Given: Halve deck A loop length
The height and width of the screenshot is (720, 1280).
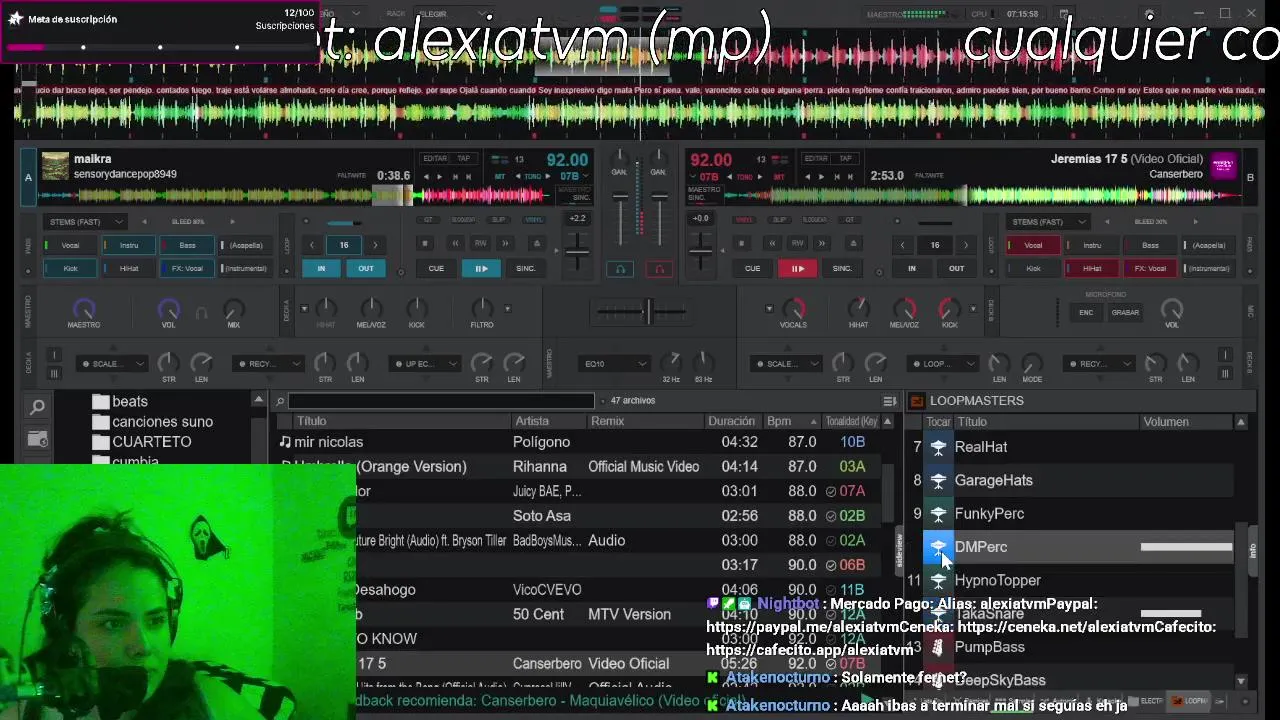Looking at the screenshot, I should [x=312, y=245].
